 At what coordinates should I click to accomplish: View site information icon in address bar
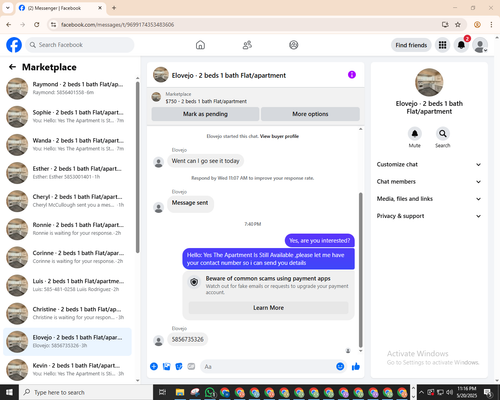[53, 24]
